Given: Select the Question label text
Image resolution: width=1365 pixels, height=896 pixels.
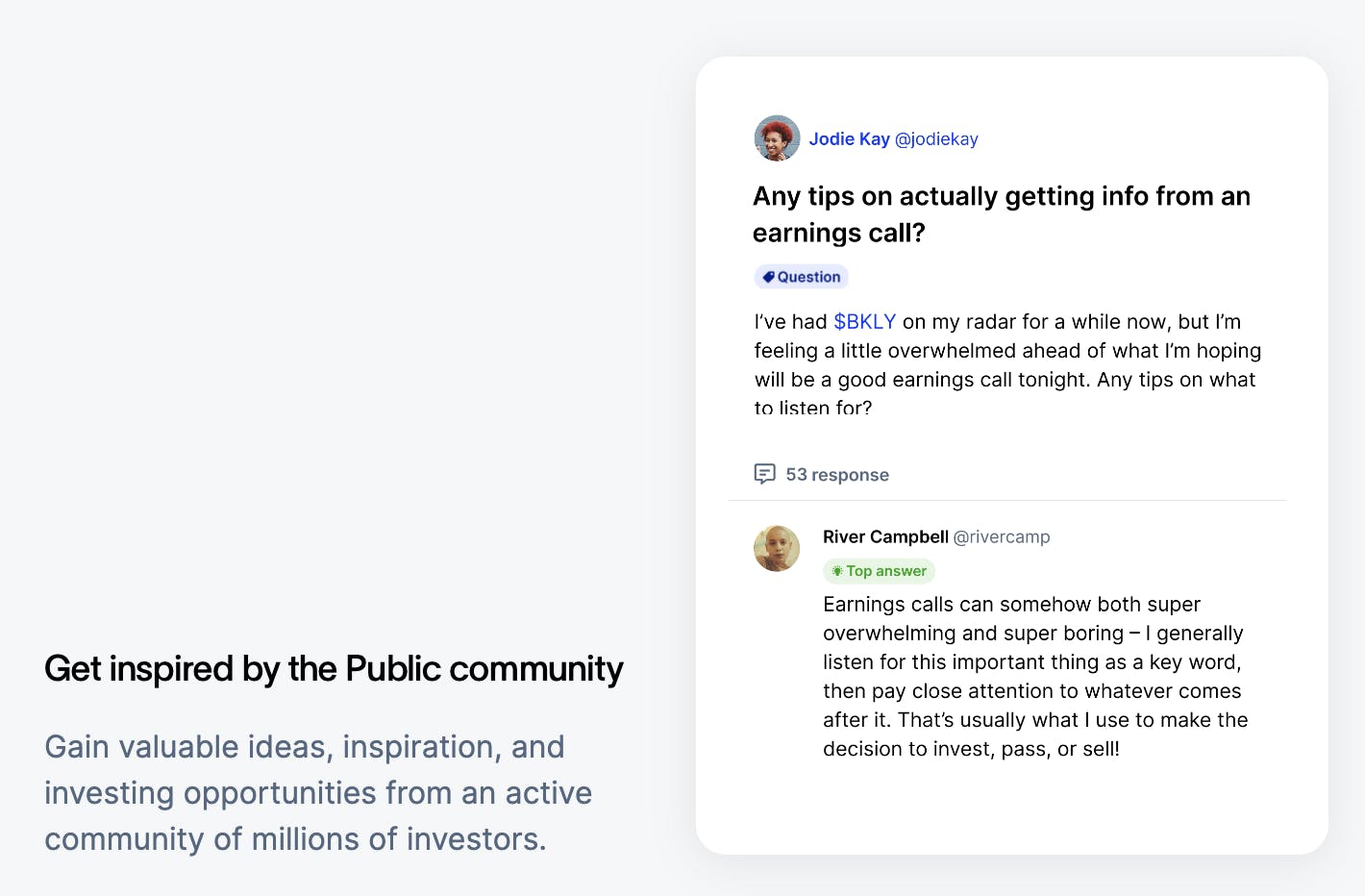Looking at the screenshot, I should tap(808, 277).
